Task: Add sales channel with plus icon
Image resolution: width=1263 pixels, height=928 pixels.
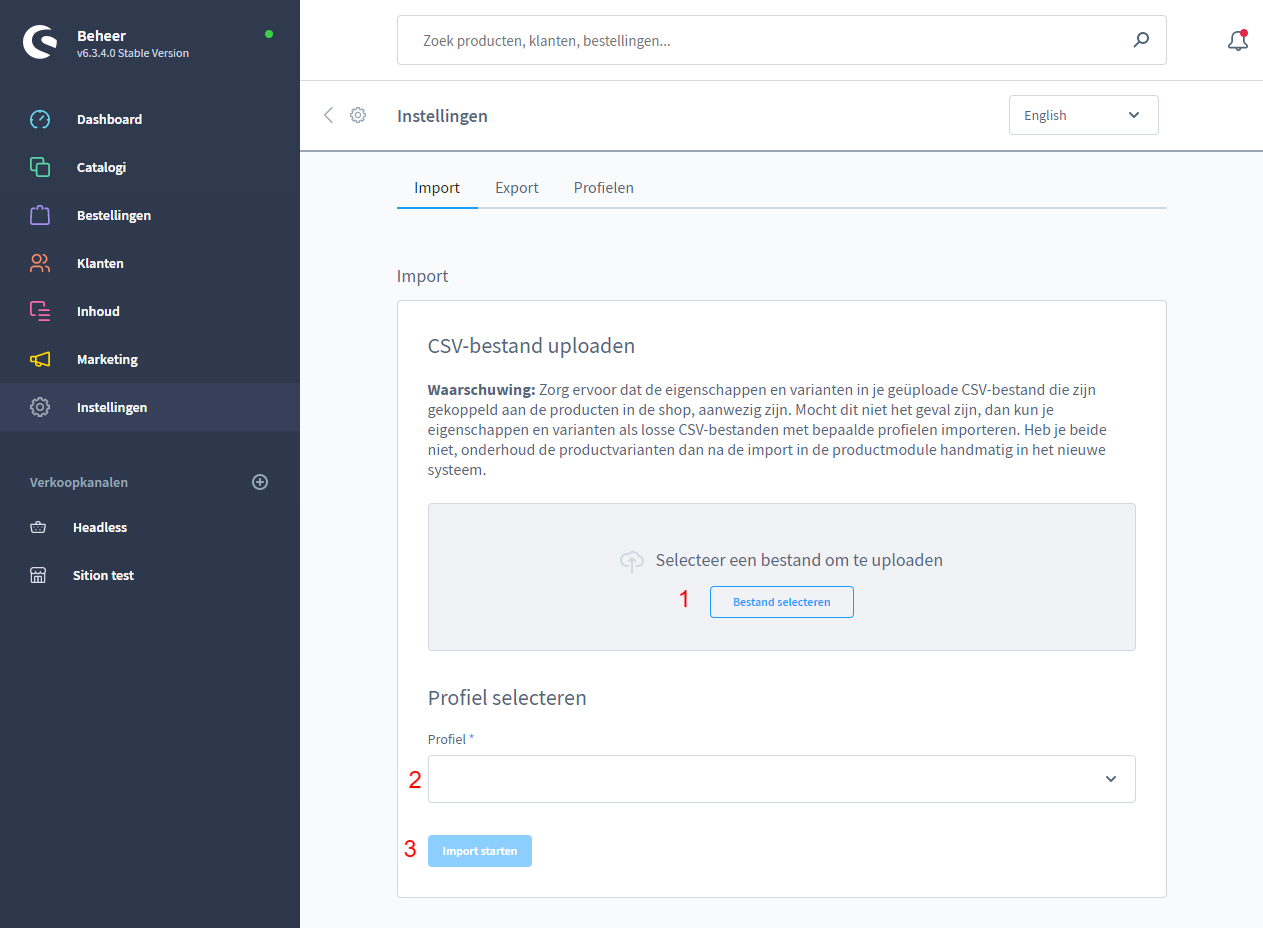Action: (260, 482)
